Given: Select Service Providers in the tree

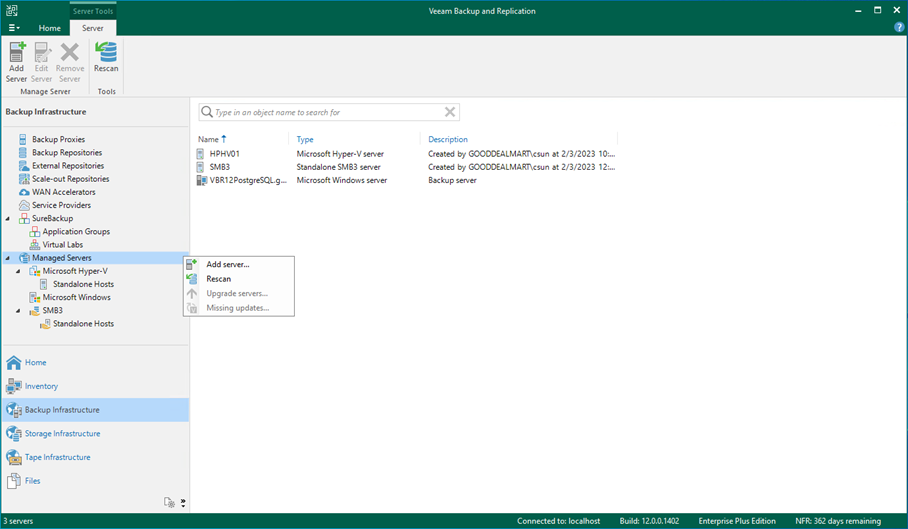Looking at the screenshot, I should point(61,205).
